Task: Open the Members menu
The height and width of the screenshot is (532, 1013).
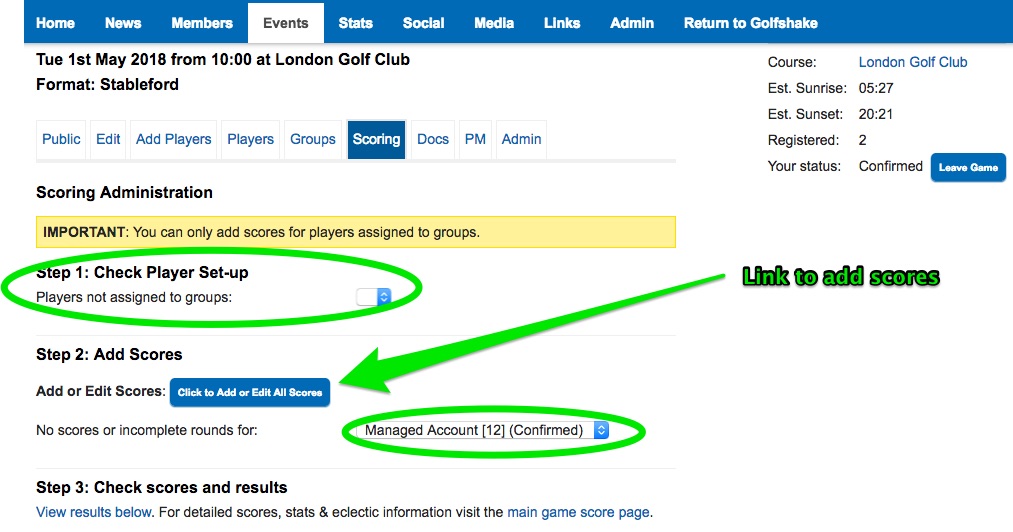Action: tap(201, 23)
